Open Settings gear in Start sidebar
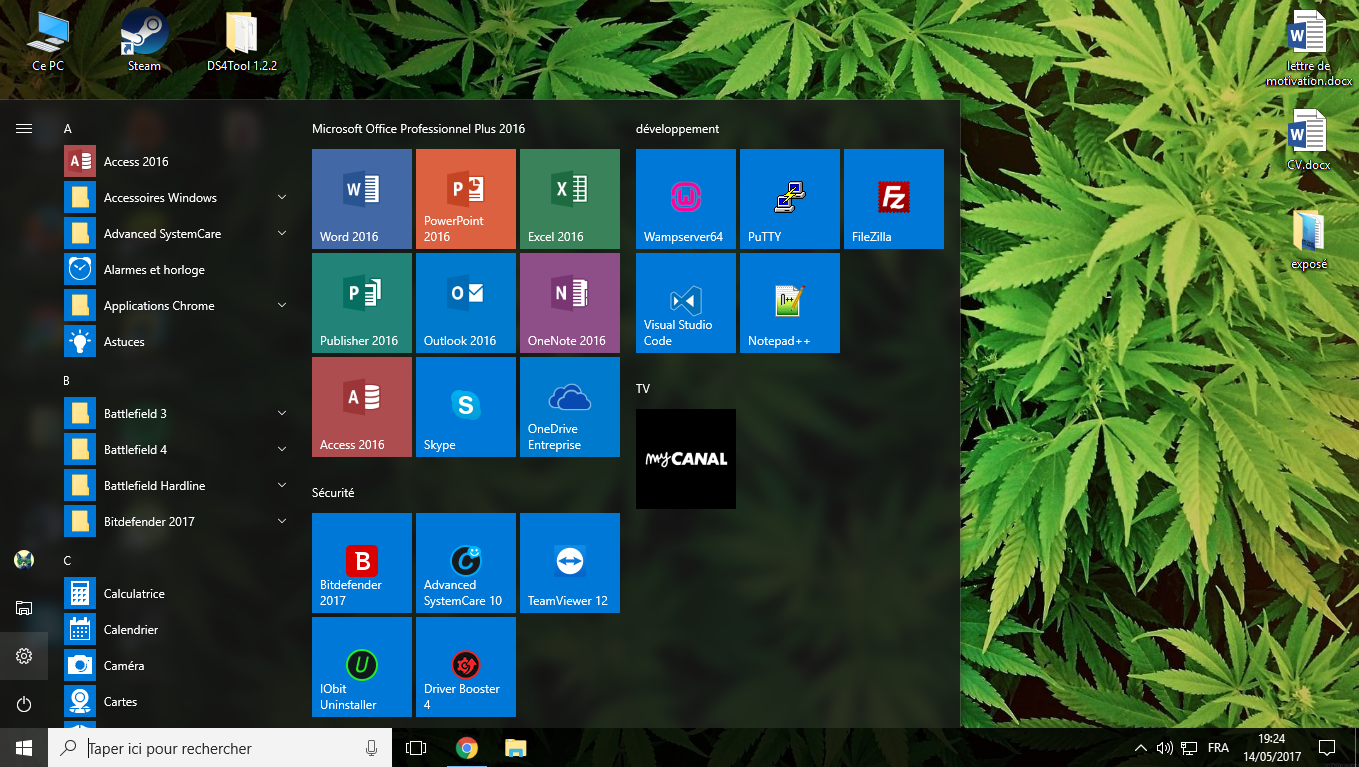The height and width of the screenshot is (767, 1359). coord(24,656)
